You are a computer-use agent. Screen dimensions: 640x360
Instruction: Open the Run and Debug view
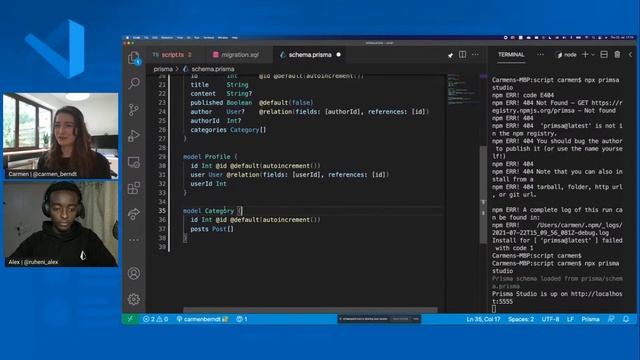pos(134,136)
